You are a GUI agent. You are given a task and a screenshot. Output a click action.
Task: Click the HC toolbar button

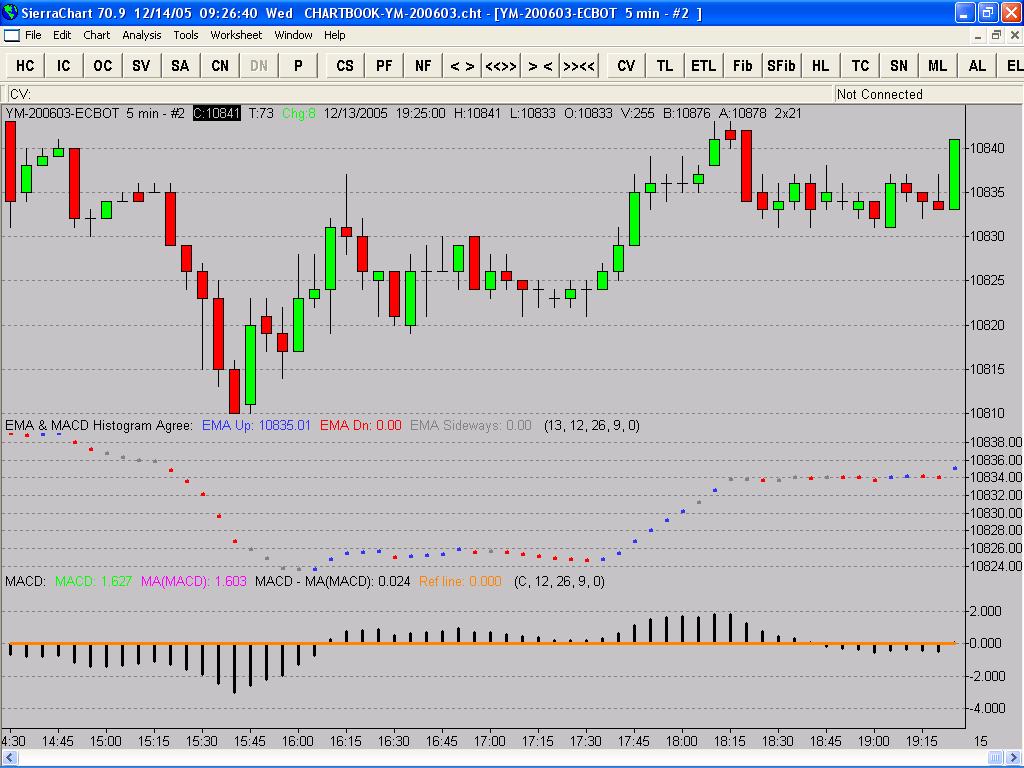tap(25, 65)
